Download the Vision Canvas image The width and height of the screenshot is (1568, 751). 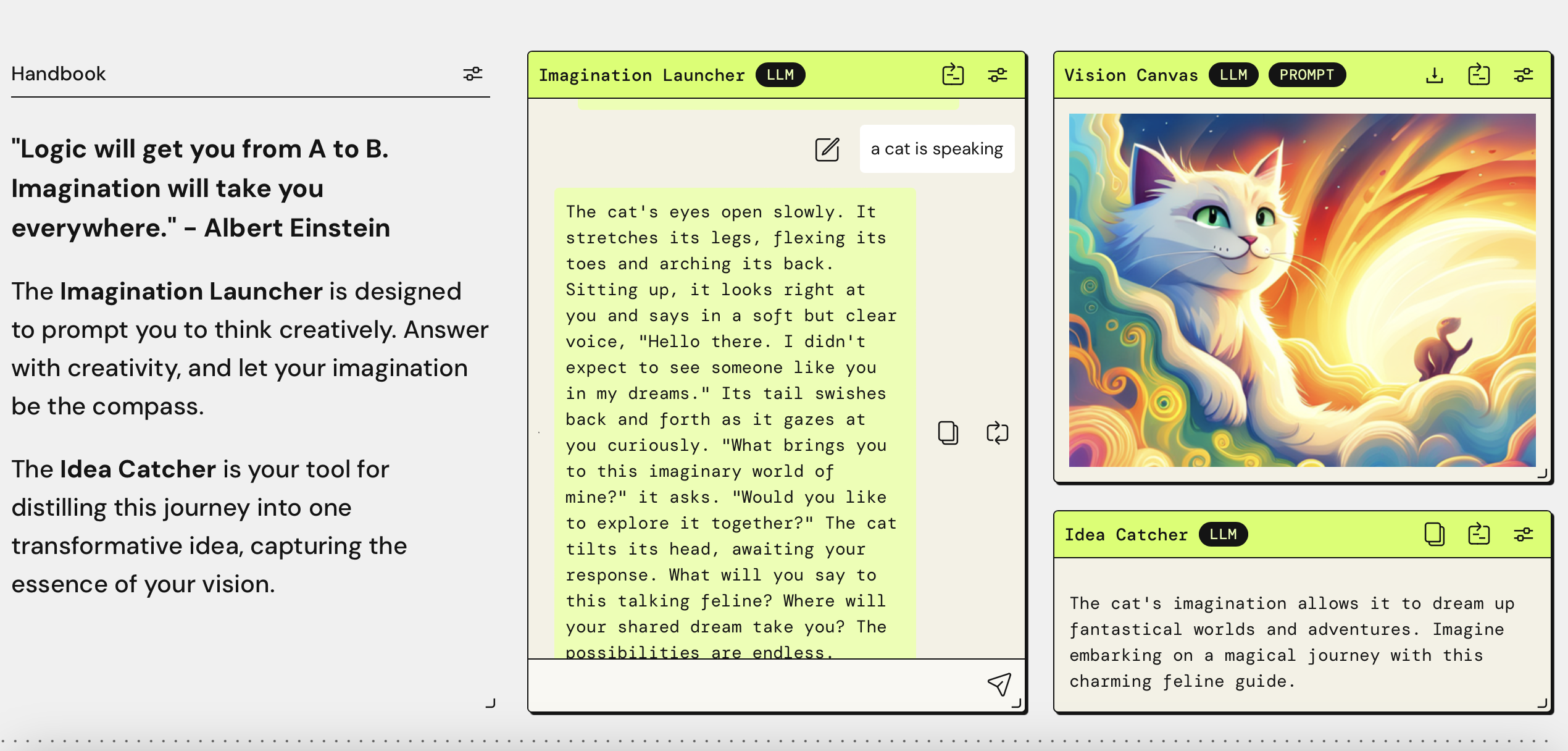coord(1435,75)
